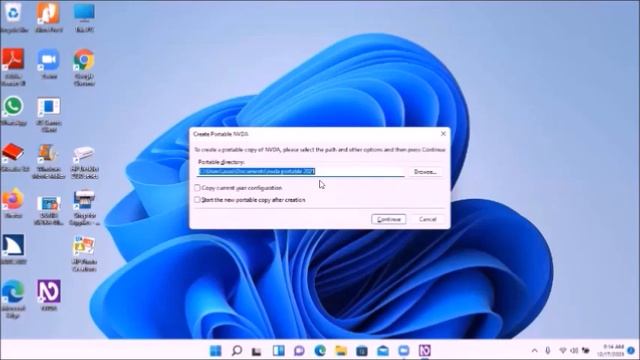Open the Windows Movie Maker film reel shortcut
Viewport: 640px width, 360px height.
click(x=49, y=161)
